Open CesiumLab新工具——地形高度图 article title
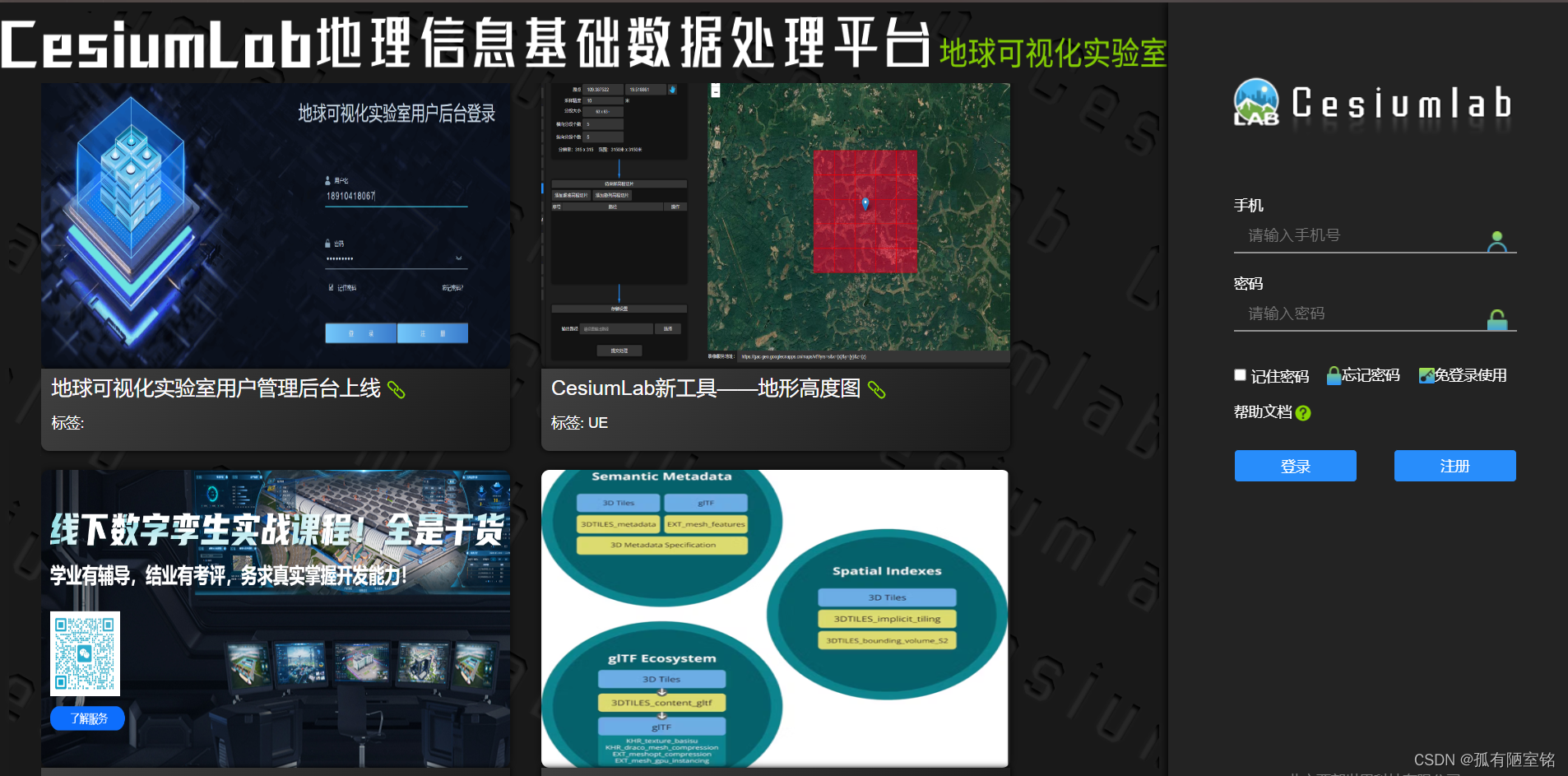This screenshot has width=1568, height=776. point(706,388)
